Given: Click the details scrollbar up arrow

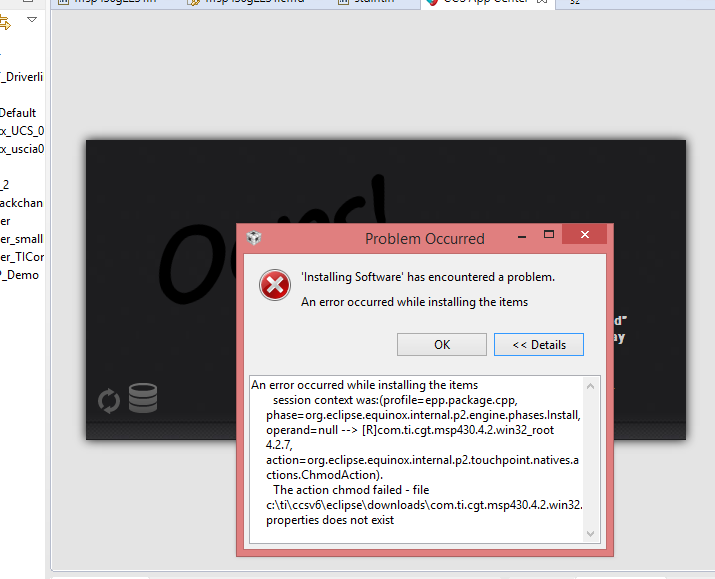Looking at the screenshot, I should pyautogui.click(x=591, y=386).
